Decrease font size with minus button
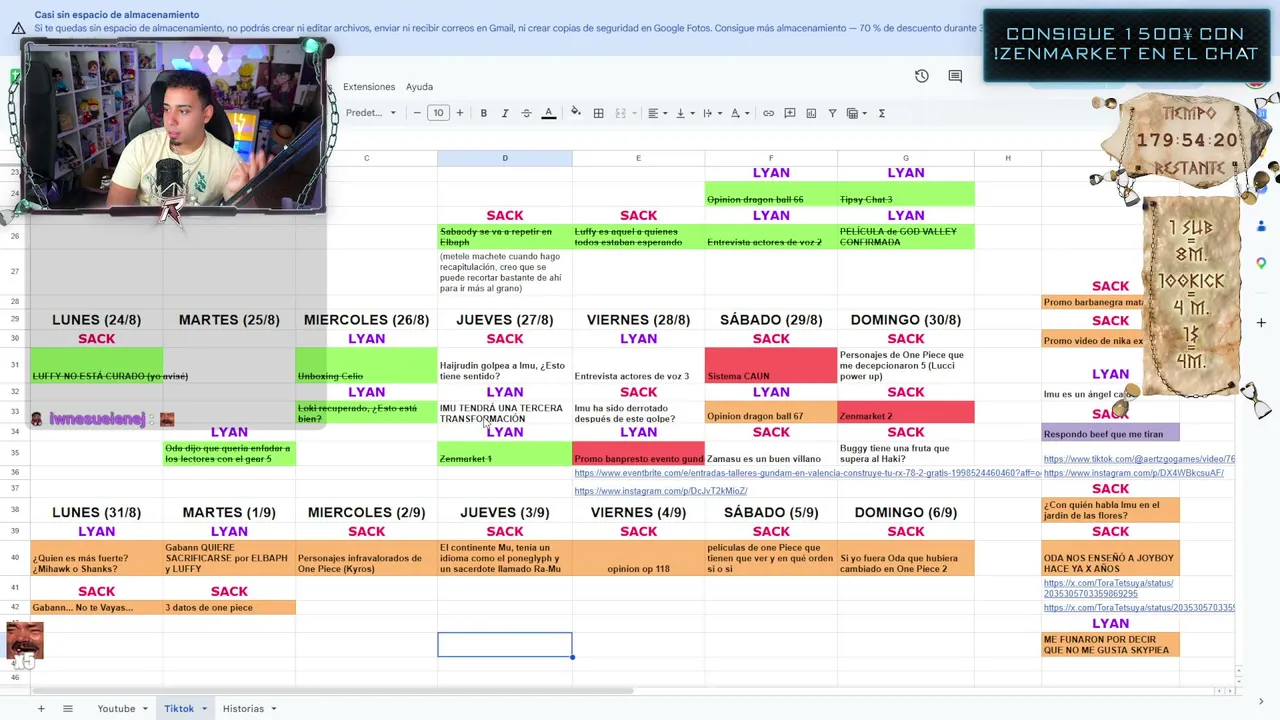Screen dimensions: 1280x720 pos(417,113)
